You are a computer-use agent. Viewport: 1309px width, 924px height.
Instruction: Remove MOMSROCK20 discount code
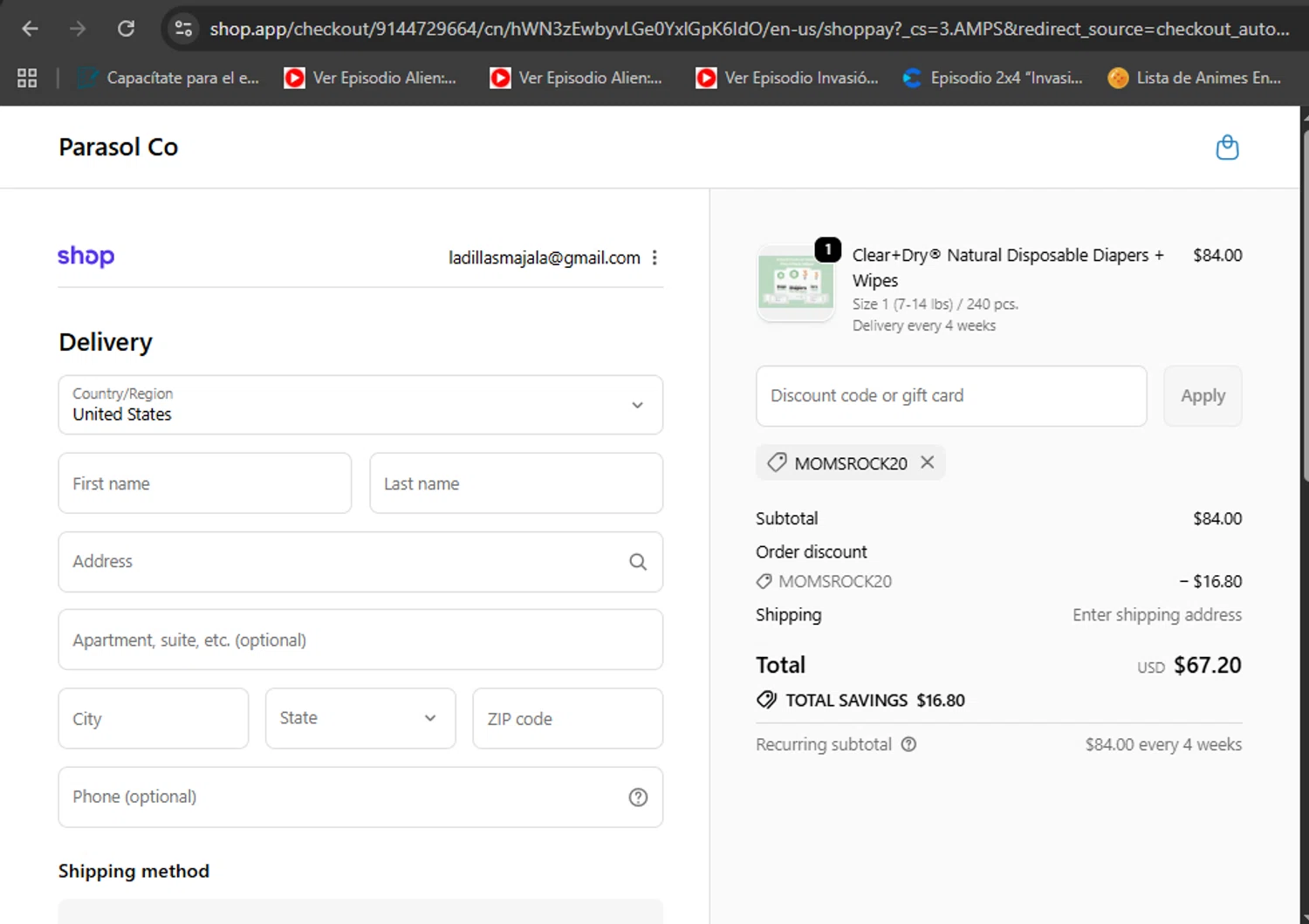coord(928,462)
